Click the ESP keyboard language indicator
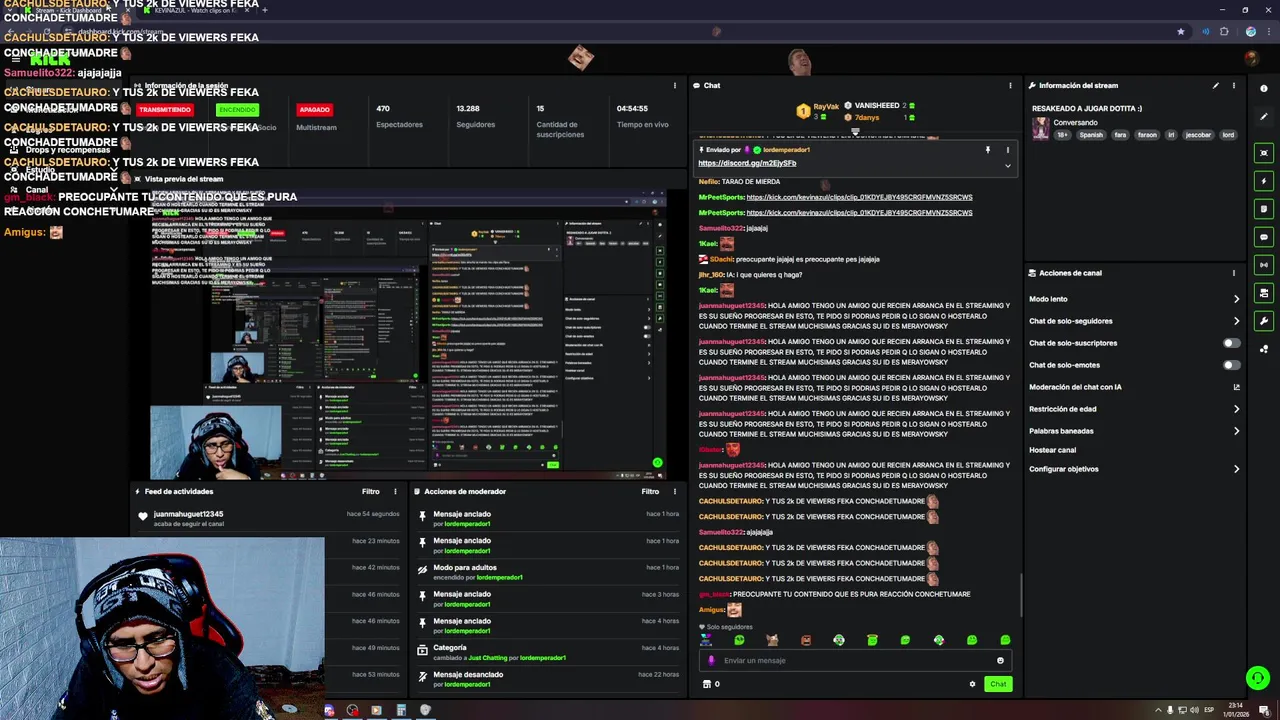This screenshot has width=1280, height=720. 1209,710
